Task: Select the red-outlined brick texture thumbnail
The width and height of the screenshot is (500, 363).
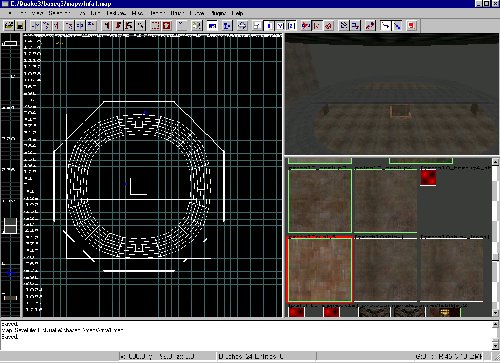Action: (x=320, y=269)
